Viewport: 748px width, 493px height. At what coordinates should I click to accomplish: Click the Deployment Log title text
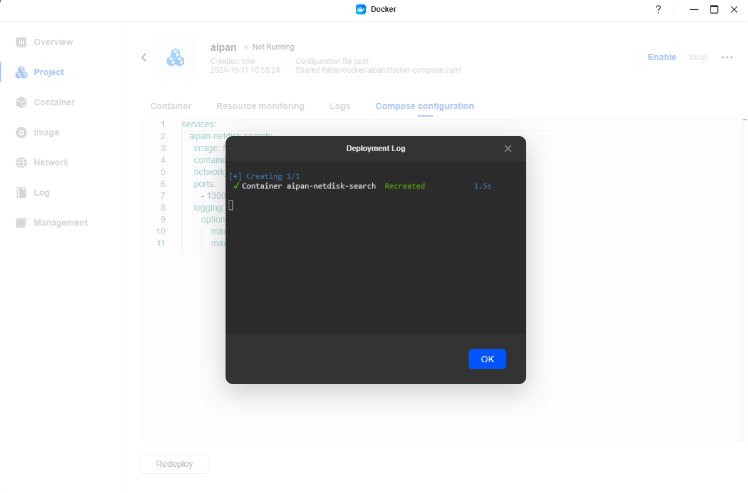(375, 148)
